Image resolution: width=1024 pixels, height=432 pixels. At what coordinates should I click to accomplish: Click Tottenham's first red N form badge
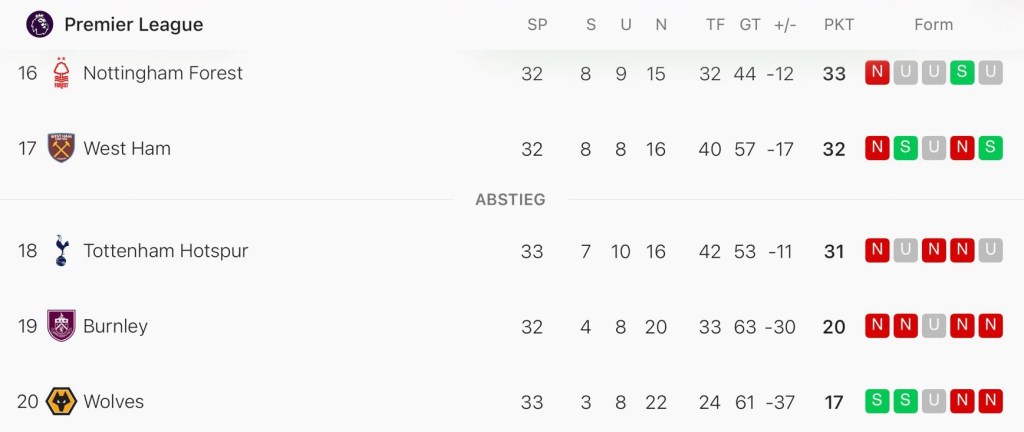pyautogui.click(x=878, y=251)
